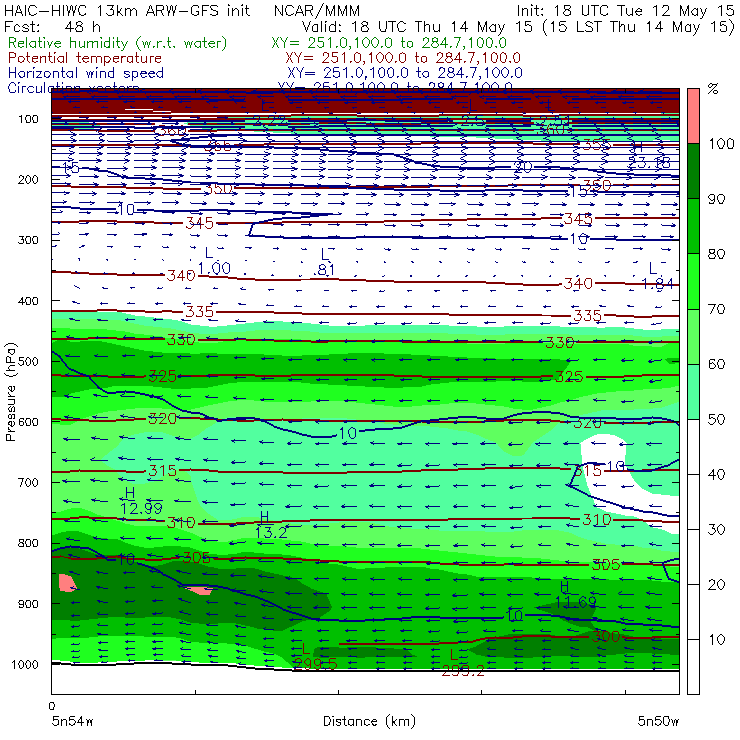Click the 100 hPa pressure axis tick label

28,119
